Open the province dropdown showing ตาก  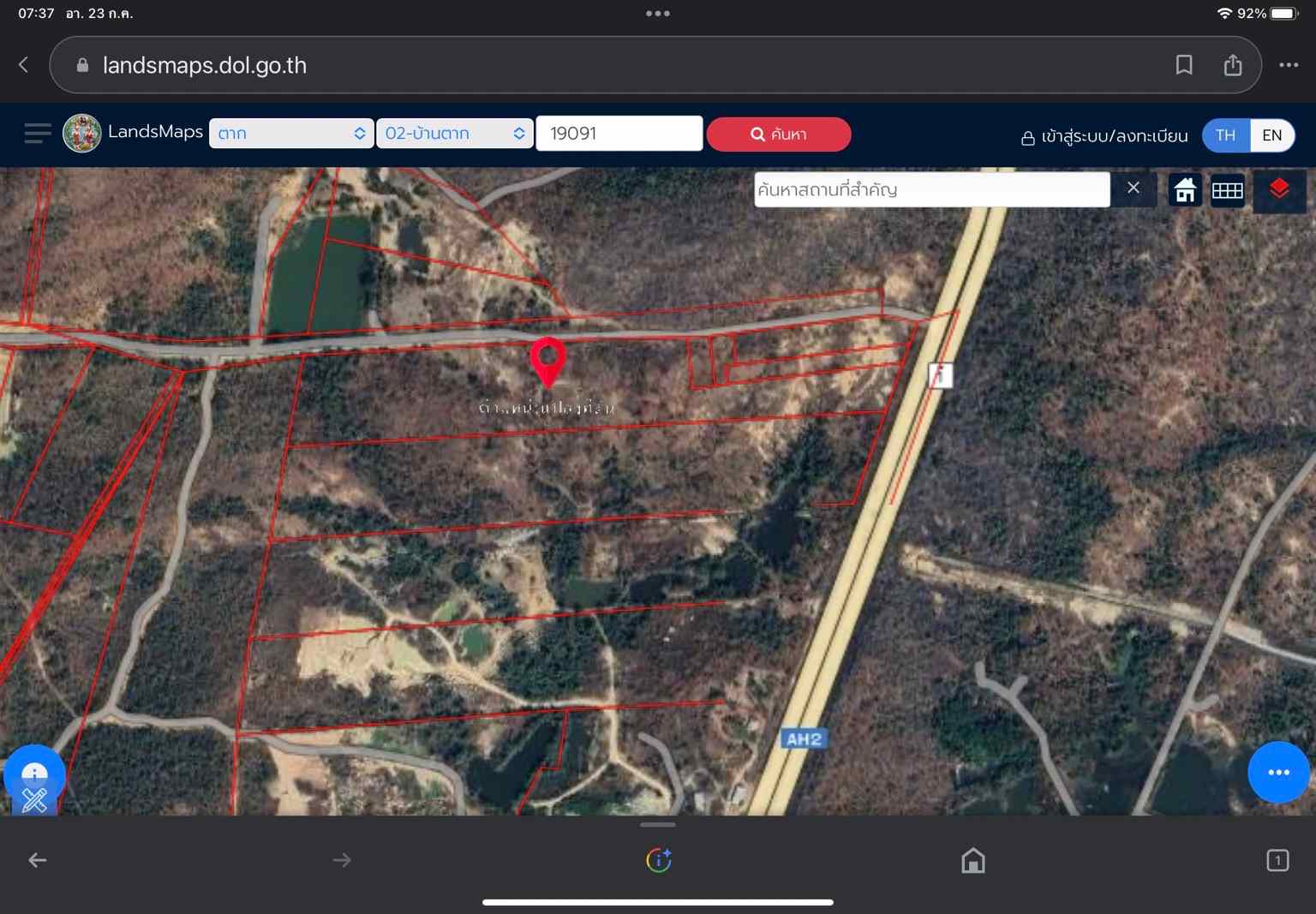coord(291,134)
